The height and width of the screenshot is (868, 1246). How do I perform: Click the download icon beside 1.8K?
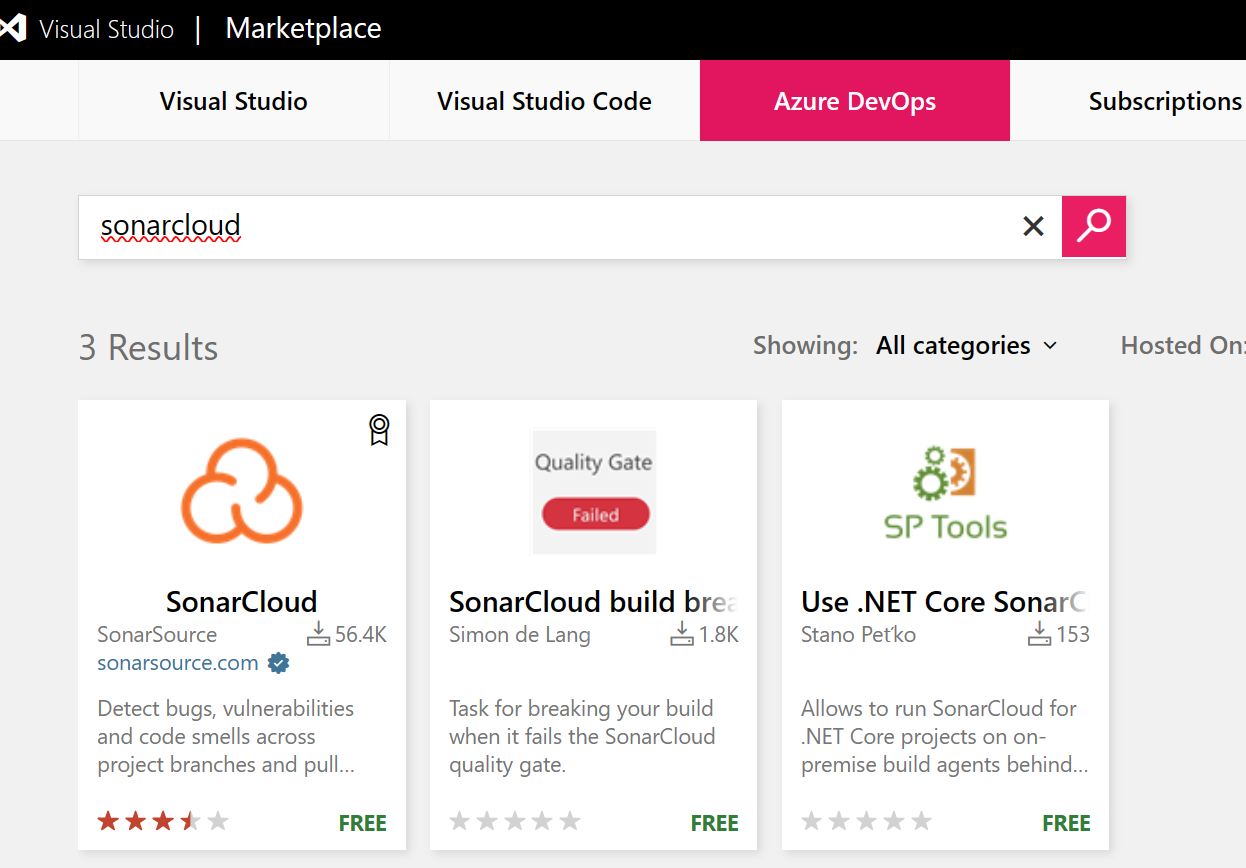tap(682, 633)
